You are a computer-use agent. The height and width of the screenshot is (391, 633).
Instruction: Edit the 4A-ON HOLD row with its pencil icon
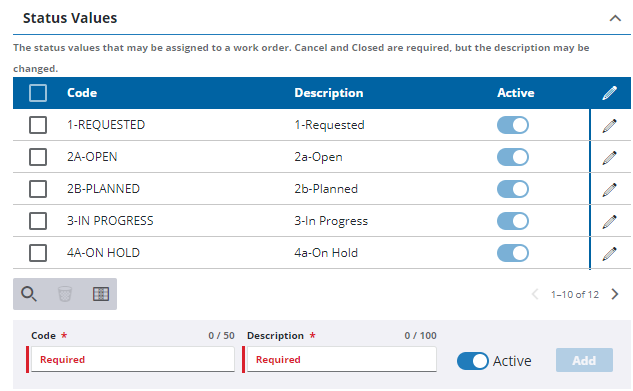click(x=610, y=253)
